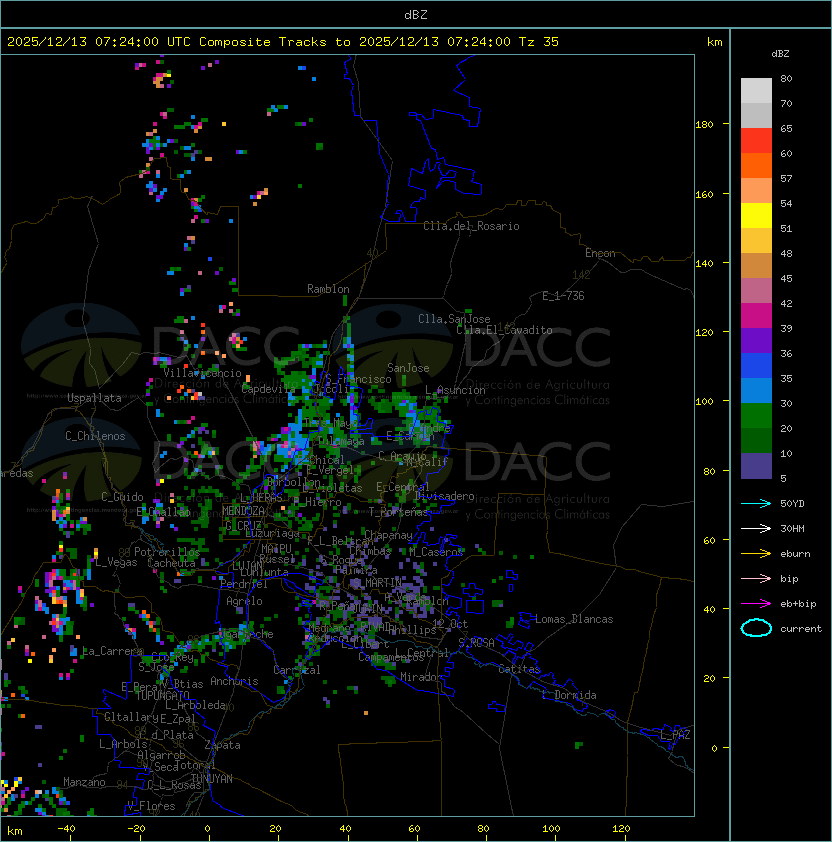Click the 'V_Flores' map label
Screen dimensions: 832x842
151,806
